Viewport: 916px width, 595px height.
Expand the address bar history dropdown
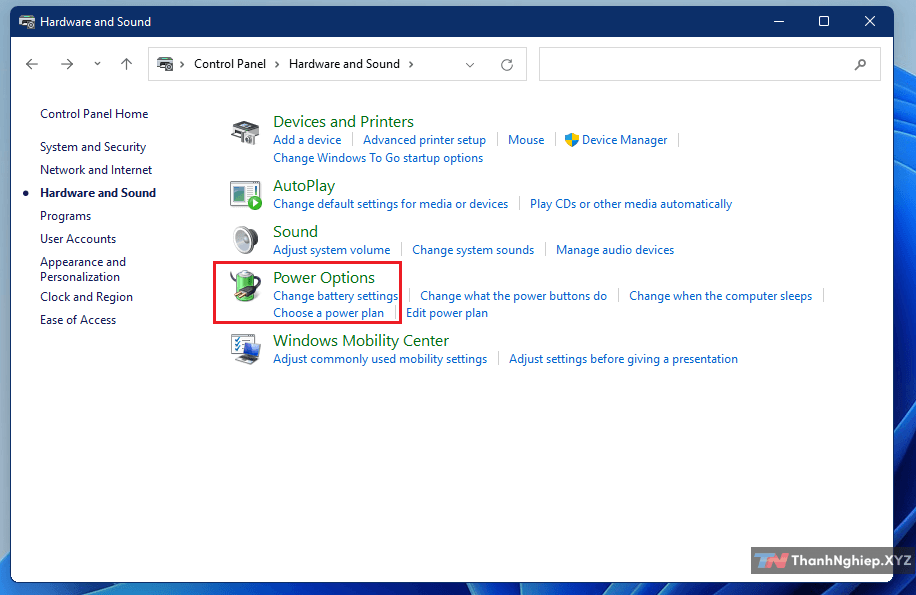[470, 65]
